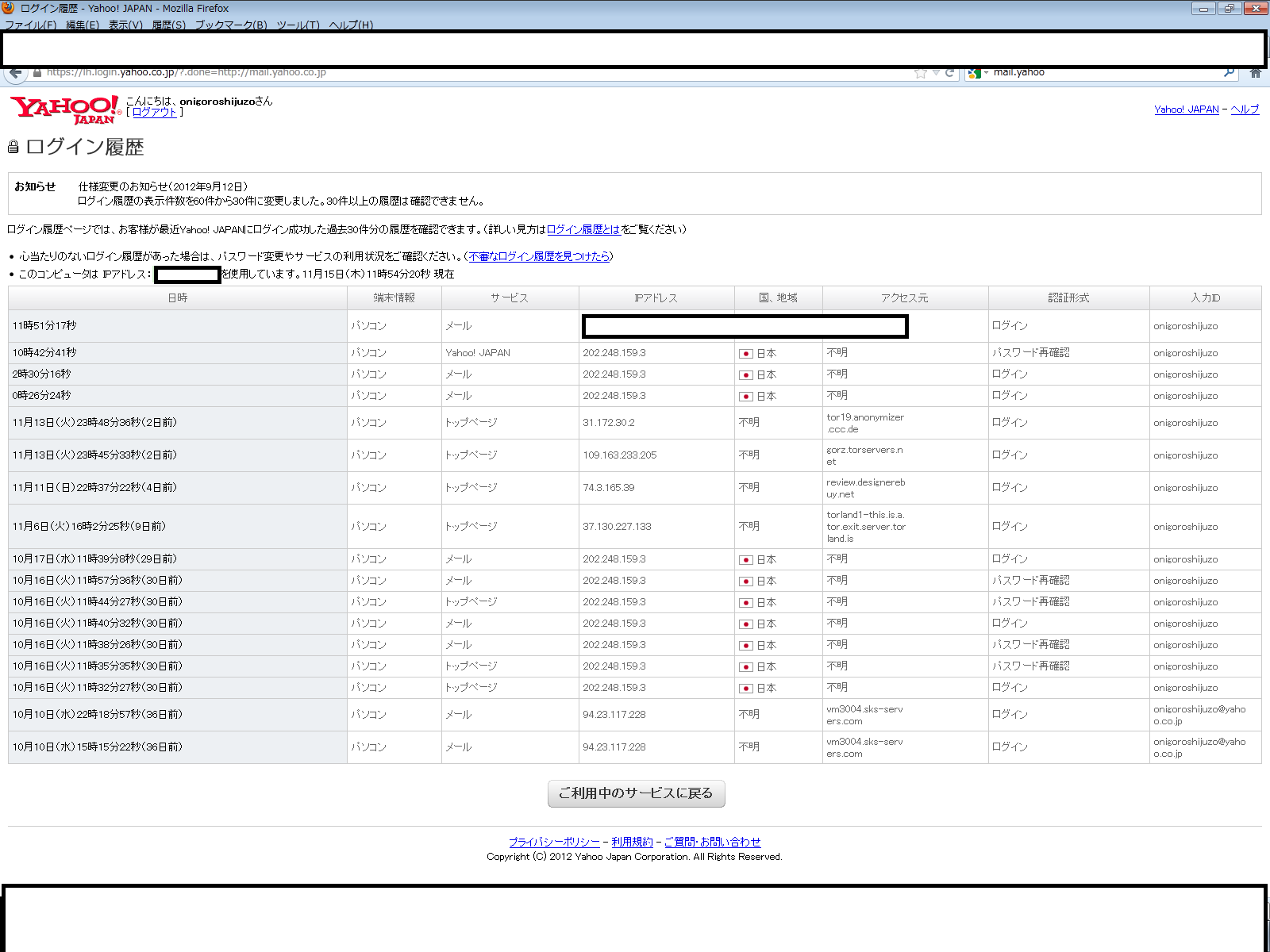Click the 認証形式 column header

click(1068, 297)
